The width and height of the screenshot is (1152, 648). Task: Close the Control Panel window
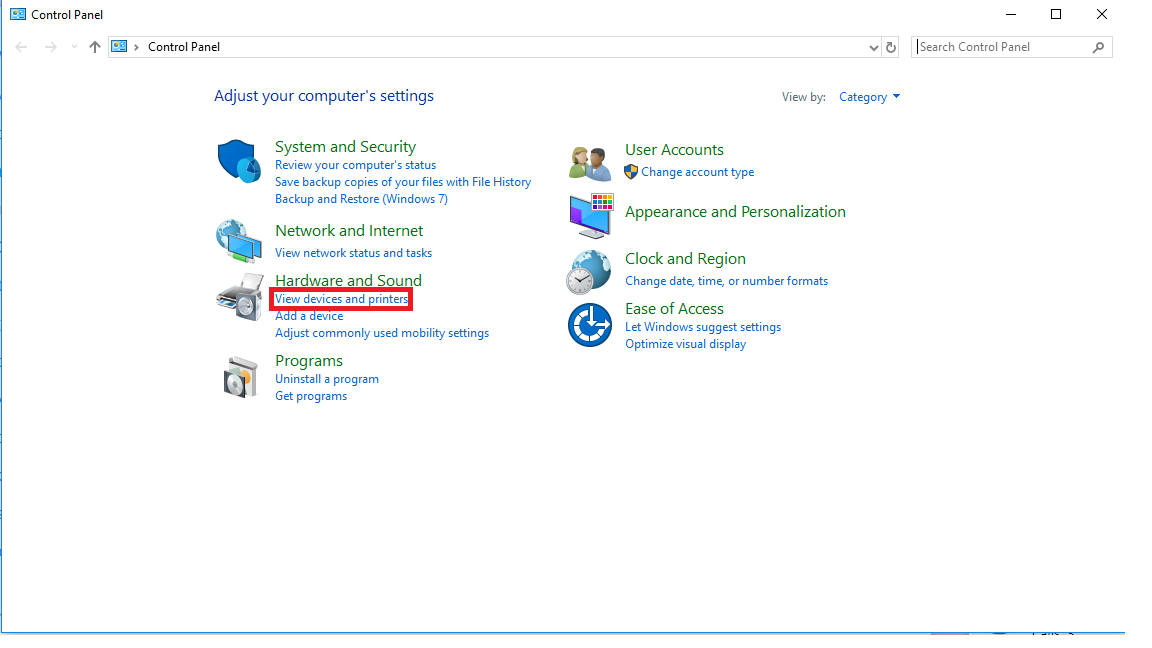click(x=1101, y=14)
